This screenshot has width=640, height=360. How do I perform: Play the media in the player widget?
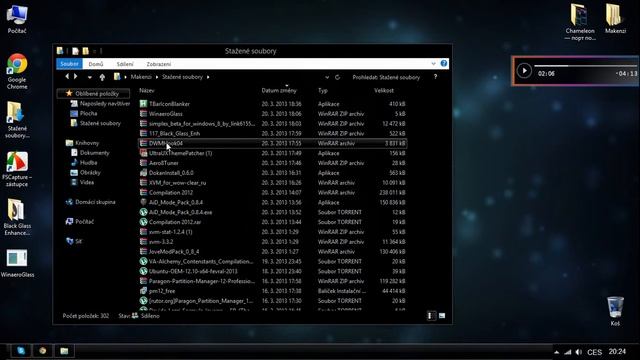(x=524, y=71)
